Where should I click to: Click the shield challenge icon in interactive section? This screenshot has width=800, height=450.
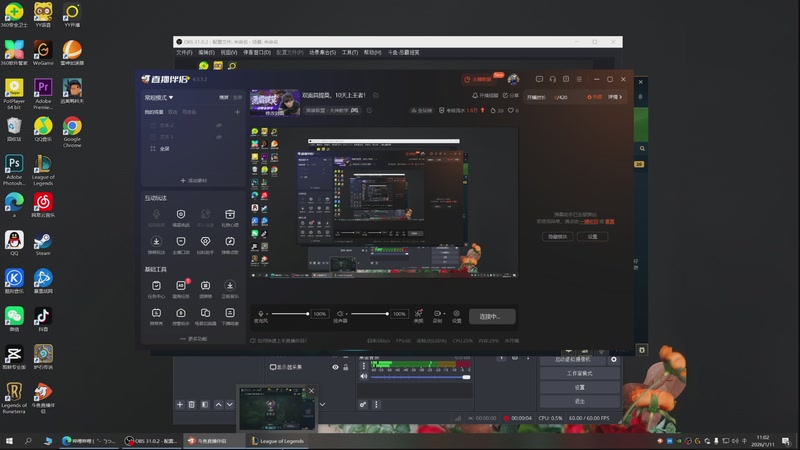(x=181, y=214)
